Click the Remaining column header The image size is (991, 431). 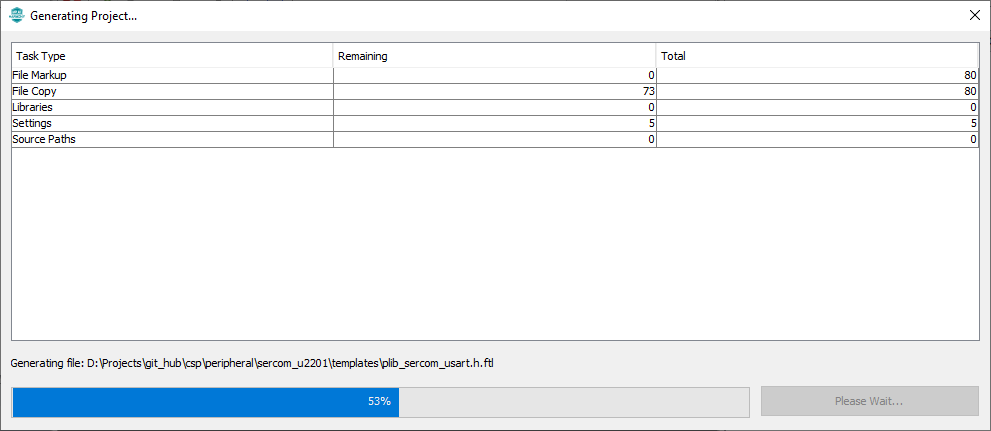point(494,56)
